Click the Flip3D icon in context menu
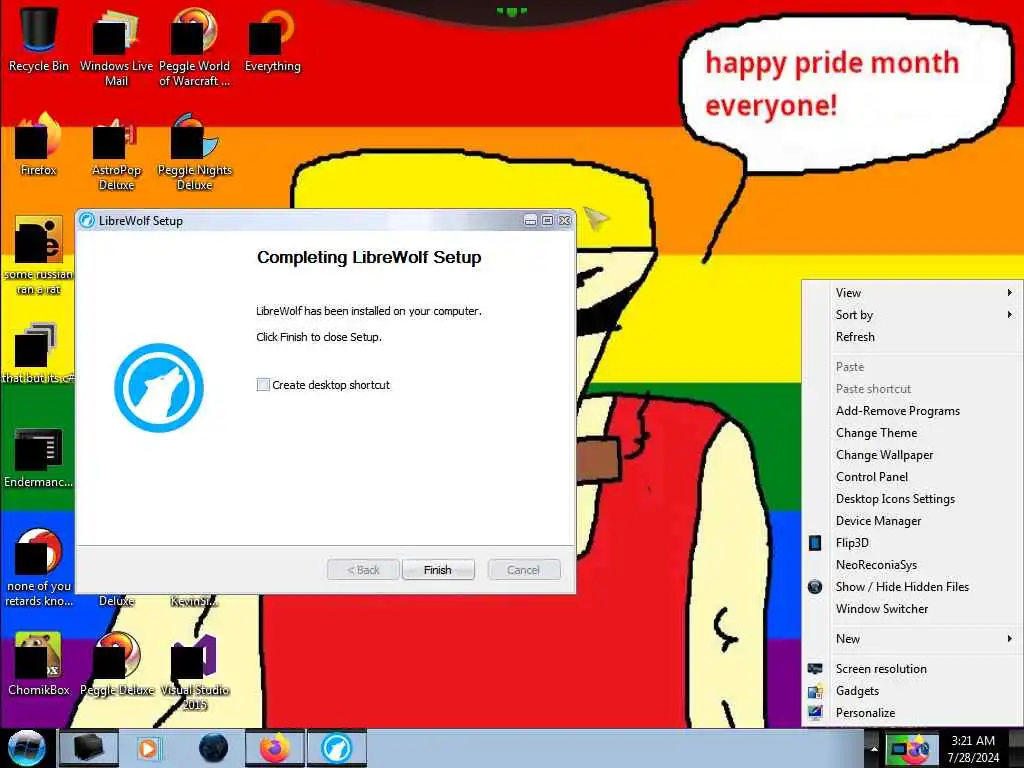The height and width of the screenshot is (768, 1024). [815, 543]
